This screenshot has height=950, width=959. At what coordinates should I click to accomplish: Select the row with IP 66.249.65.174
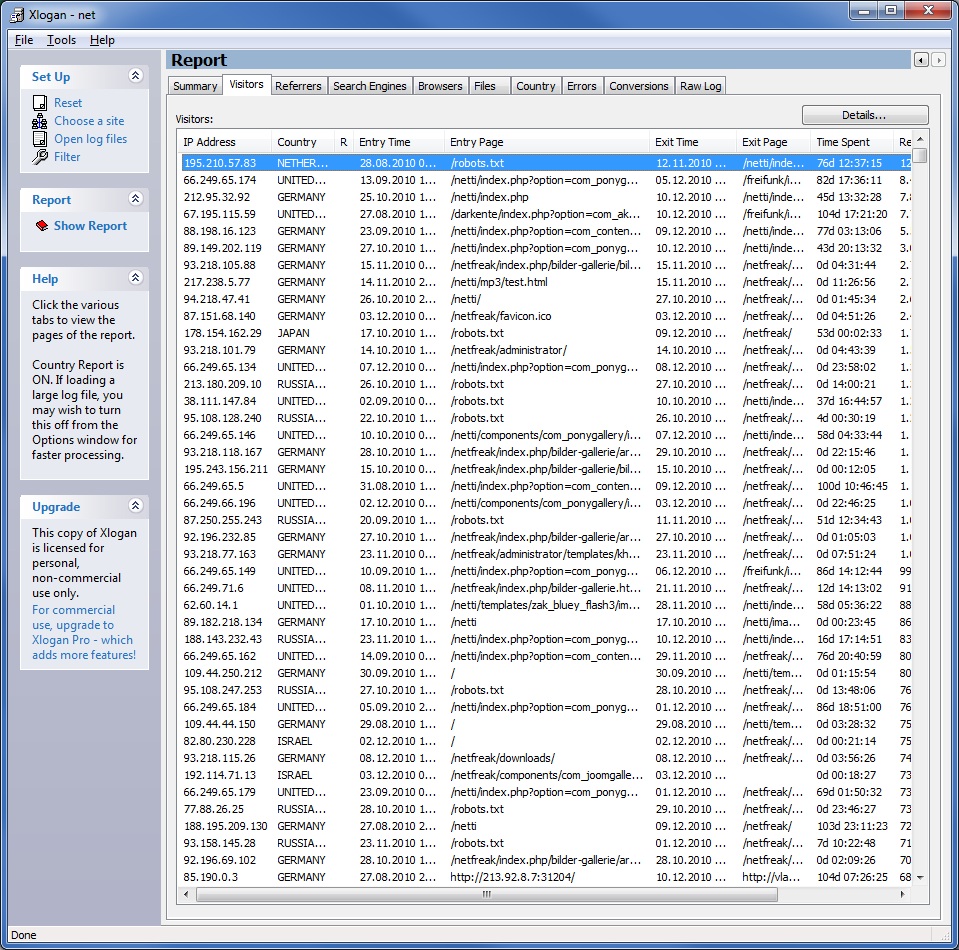click(545, 180)
